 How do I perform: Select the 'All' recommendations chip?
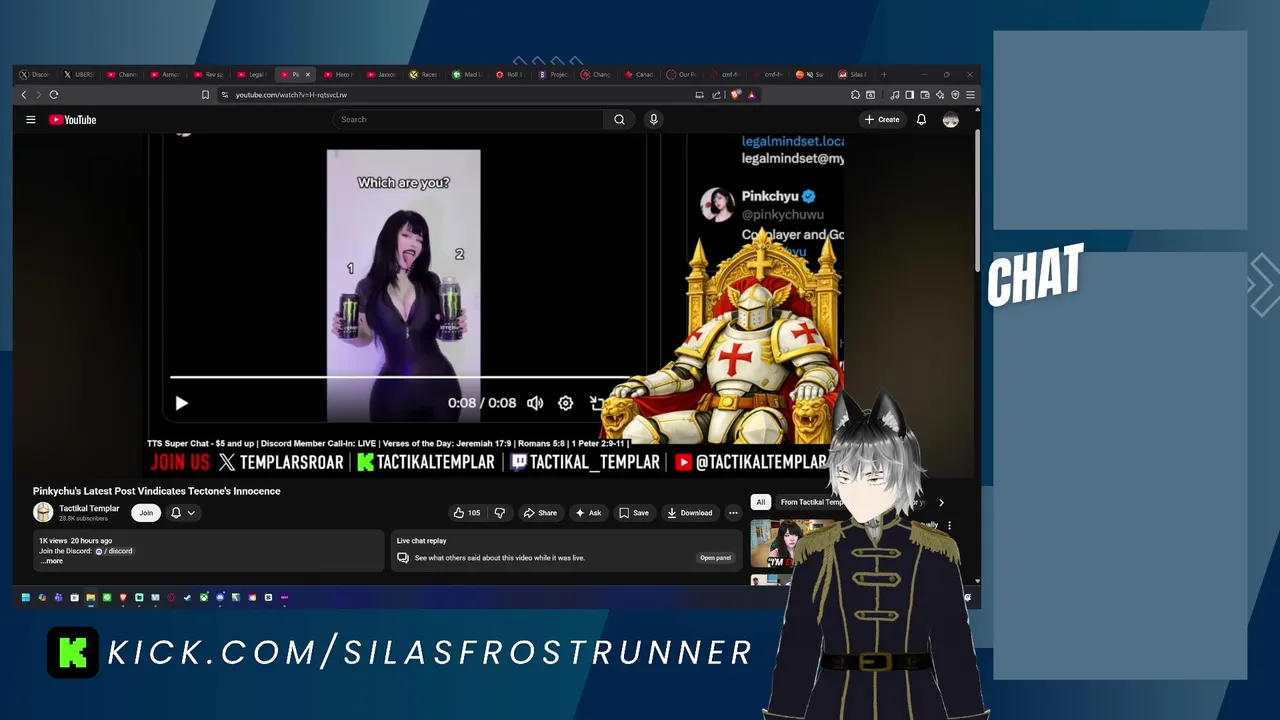(760, 502)
